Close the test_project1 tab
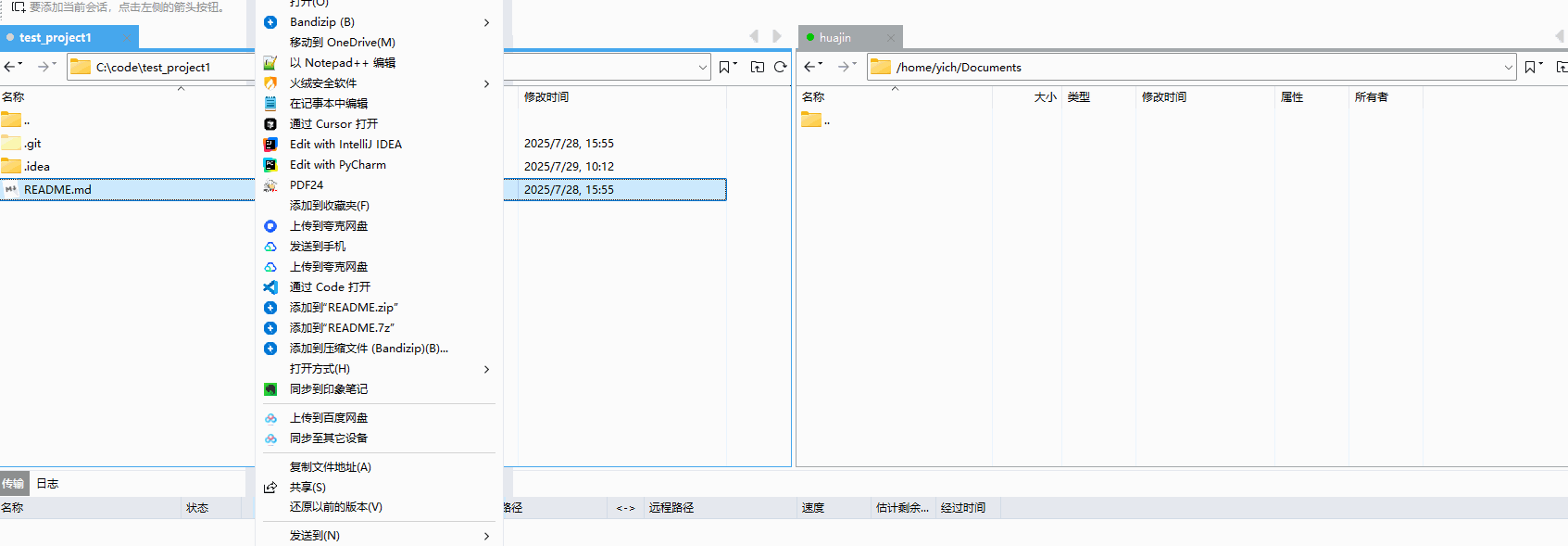 [126, 38]
